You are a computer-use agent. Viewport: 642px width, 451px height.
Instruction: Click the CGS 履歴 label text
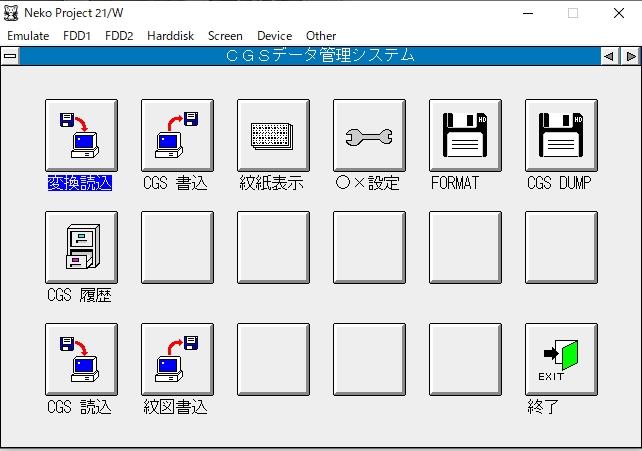79,295
